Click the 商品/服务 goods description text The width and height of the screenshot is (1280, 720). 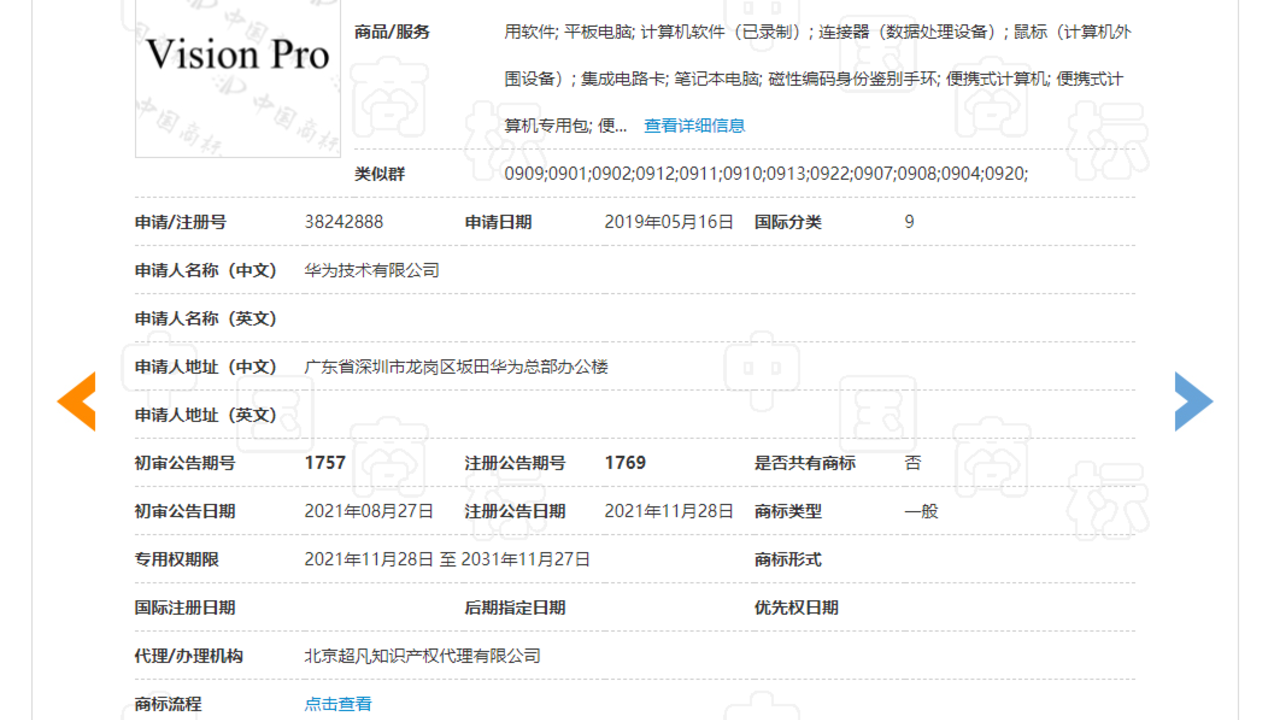coord(817,78)
